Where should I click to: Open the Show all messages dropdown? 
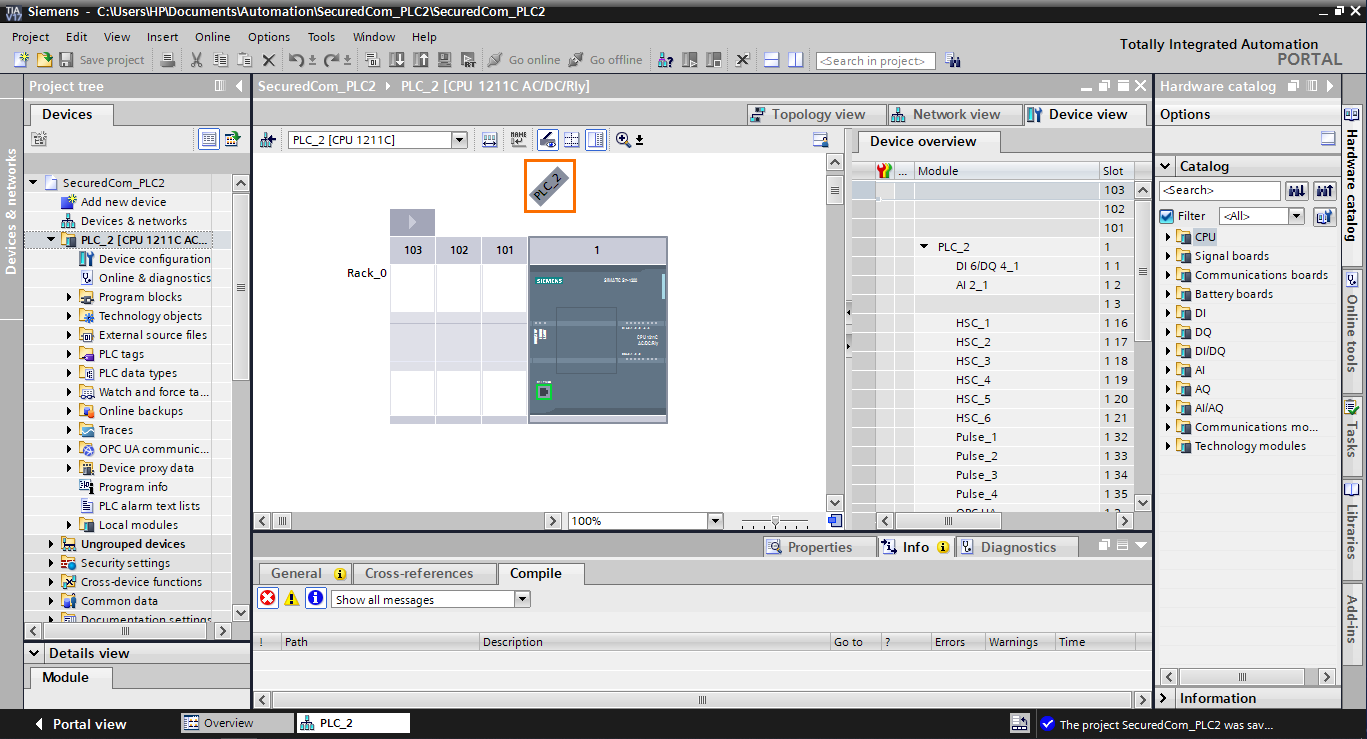click(x=522, y=599)
